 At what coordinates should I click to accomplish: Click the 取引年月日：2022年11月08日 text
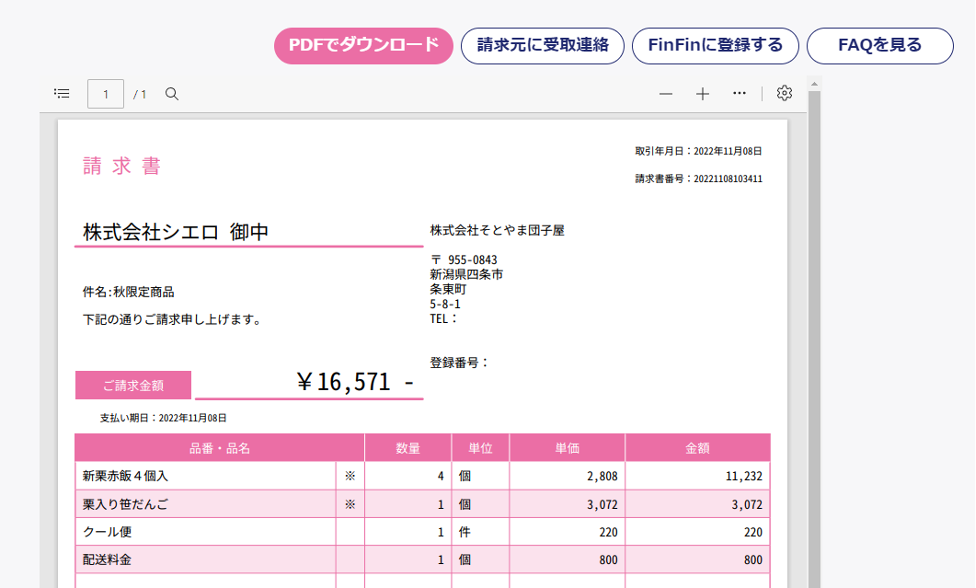coord(698,151)
